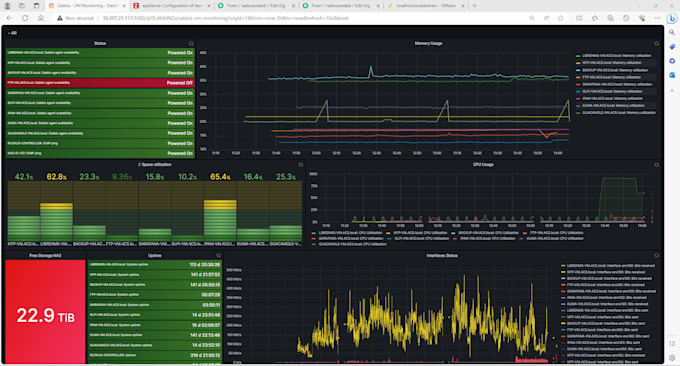The height and width of the screenshot is (366, 680).
Task: Click the zoom magnifier icon in address bar
Action: click(x=532, y=18)
